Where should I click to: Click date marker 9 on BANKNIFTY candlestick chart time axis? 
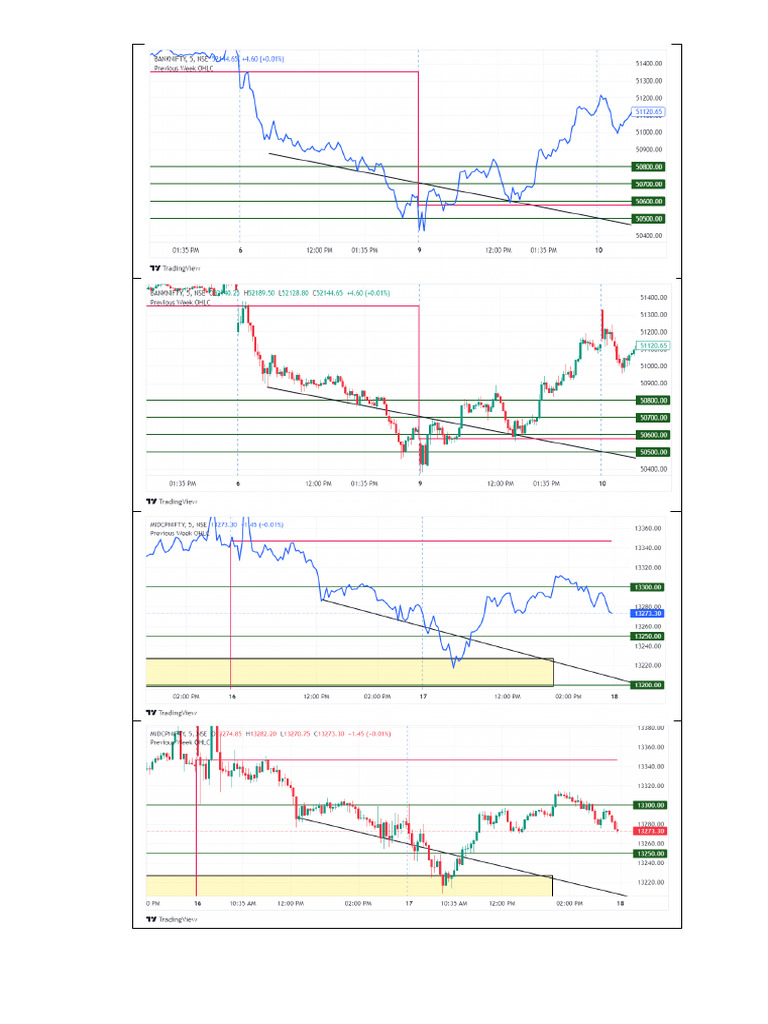point(420,484)
